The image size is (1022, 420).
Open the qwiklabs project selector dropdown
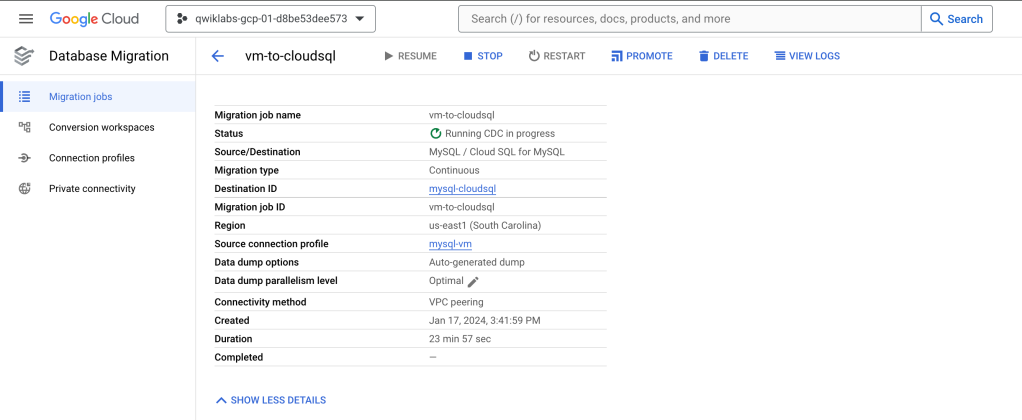point(270,19)
